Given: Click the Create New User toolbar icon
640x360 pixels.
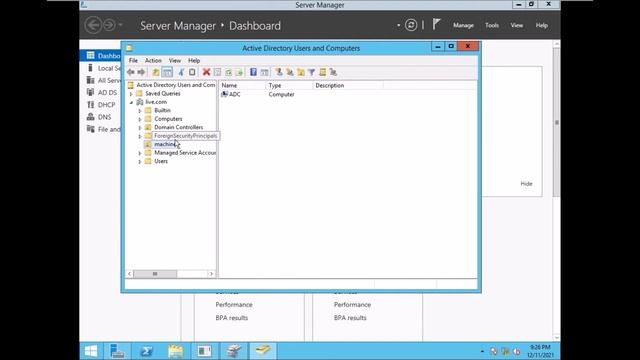Looking at the screenshot, I should click(x=279, y=72).
